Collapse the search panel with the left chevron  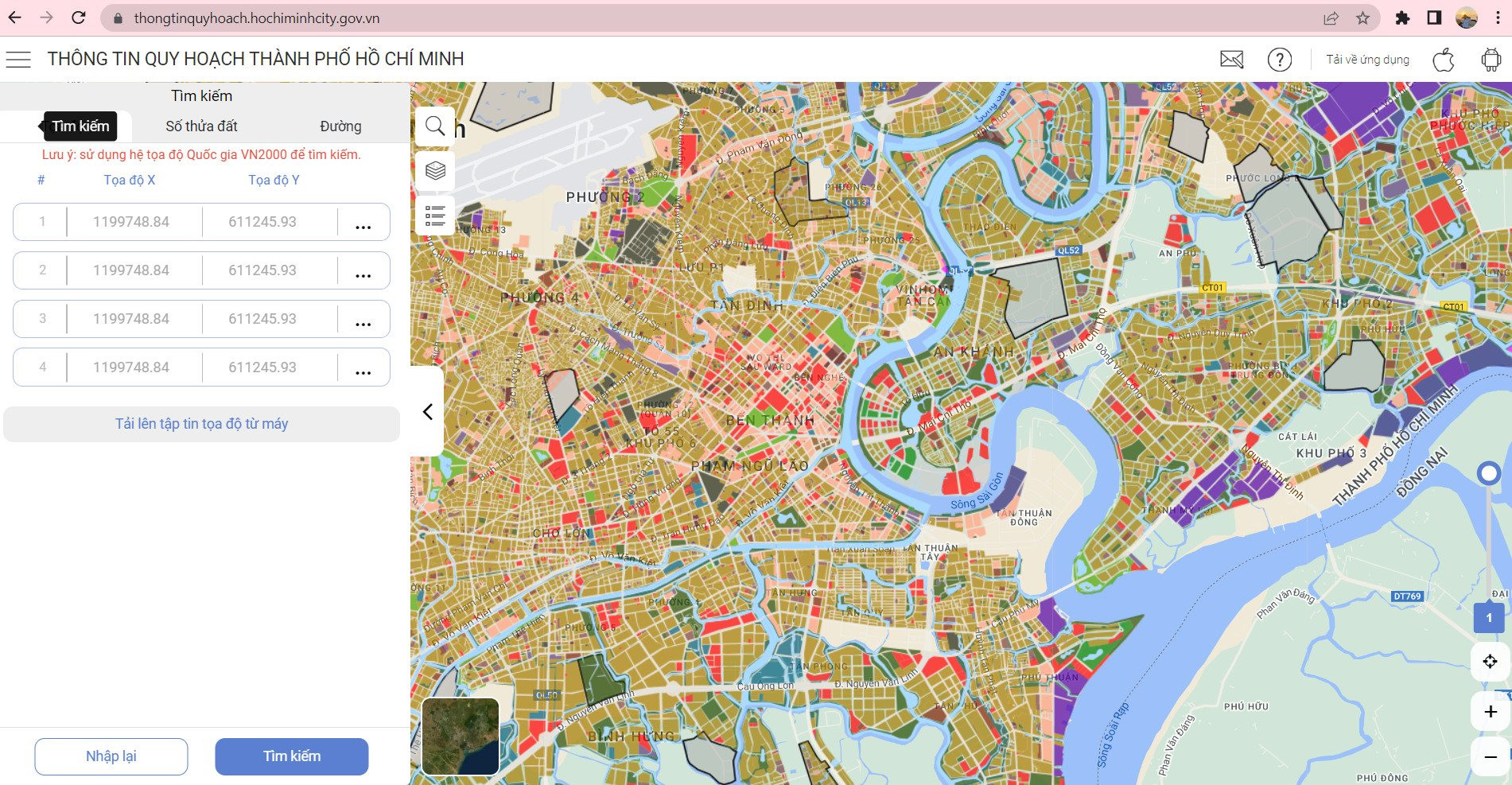coord(427,411)
